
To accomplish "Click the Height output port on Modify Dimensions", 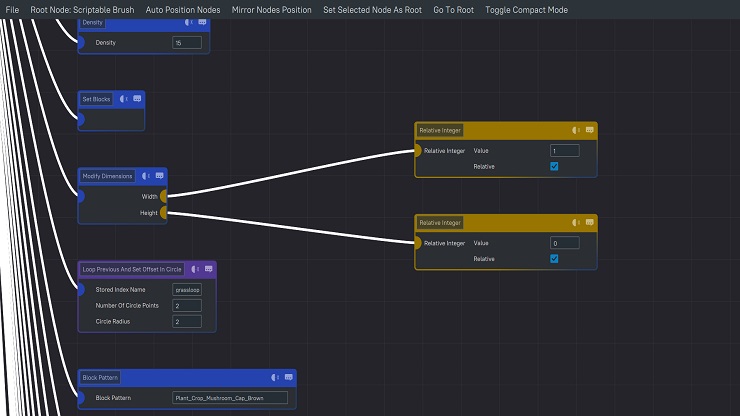I will [164, 212].
